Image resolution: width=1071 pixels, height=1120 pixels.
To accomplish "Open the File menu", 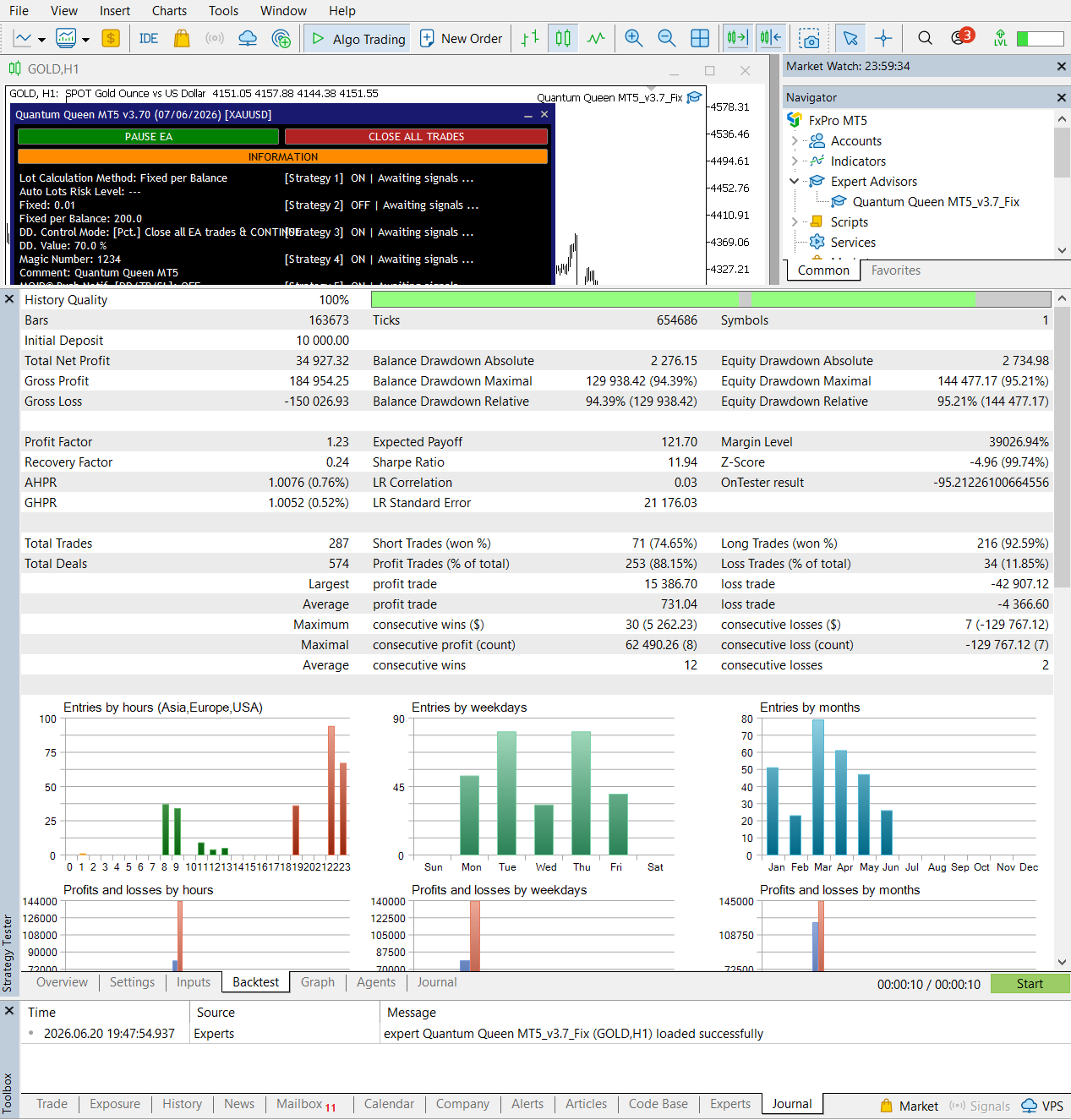I will pos(19,11).
